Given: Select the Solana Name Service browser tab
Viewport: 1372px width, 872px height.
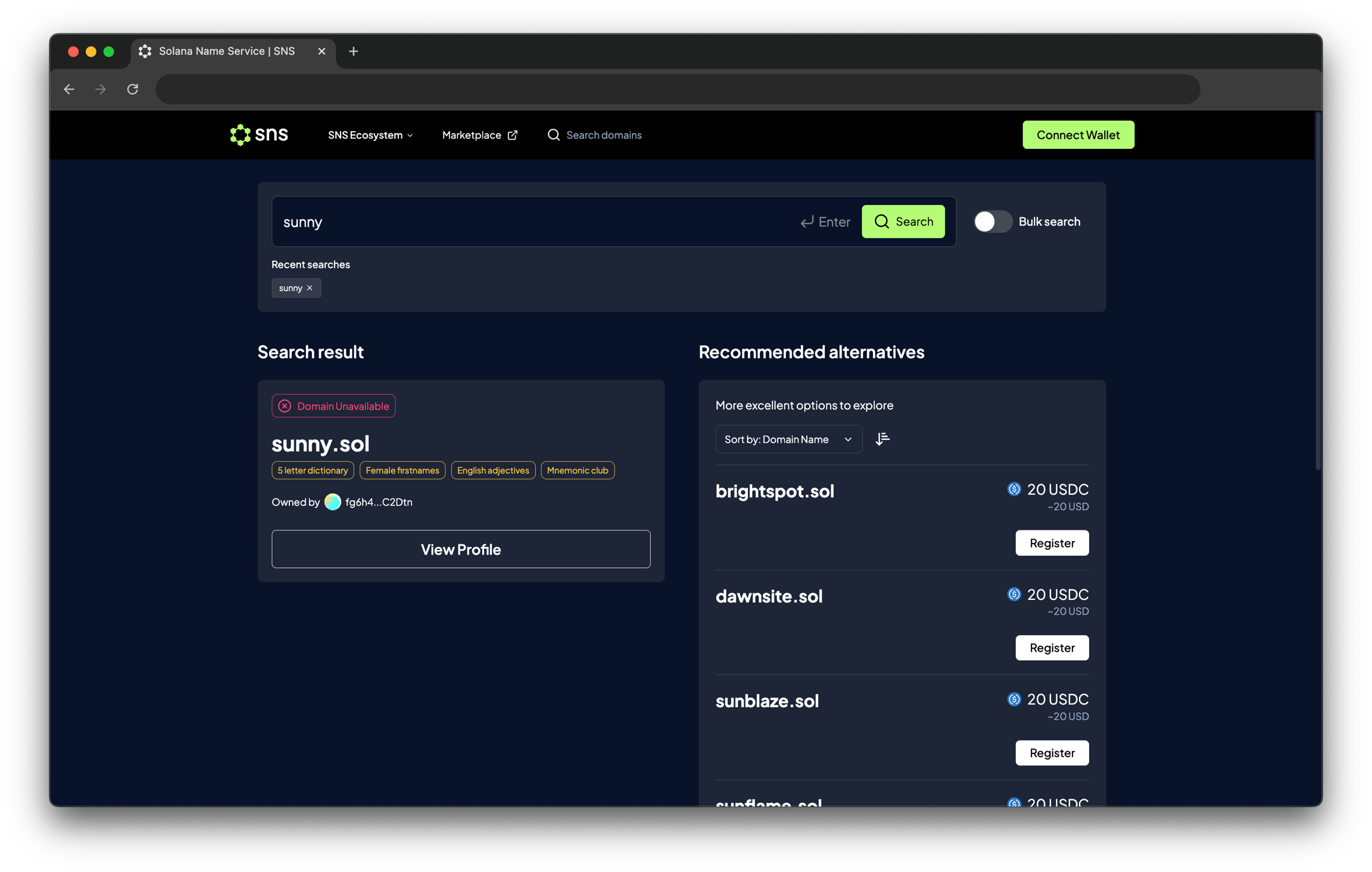Looking at the screenshot, I should [227, 51].
